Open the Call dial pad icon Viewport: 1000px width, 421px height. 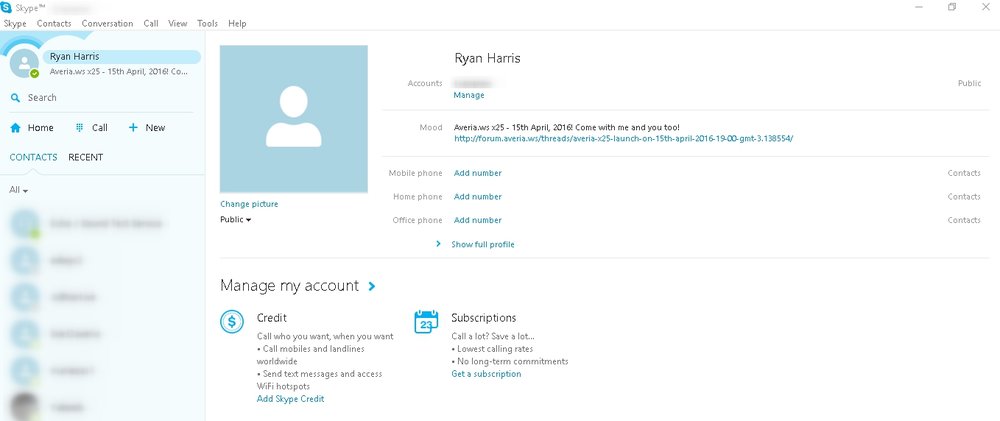79,128
